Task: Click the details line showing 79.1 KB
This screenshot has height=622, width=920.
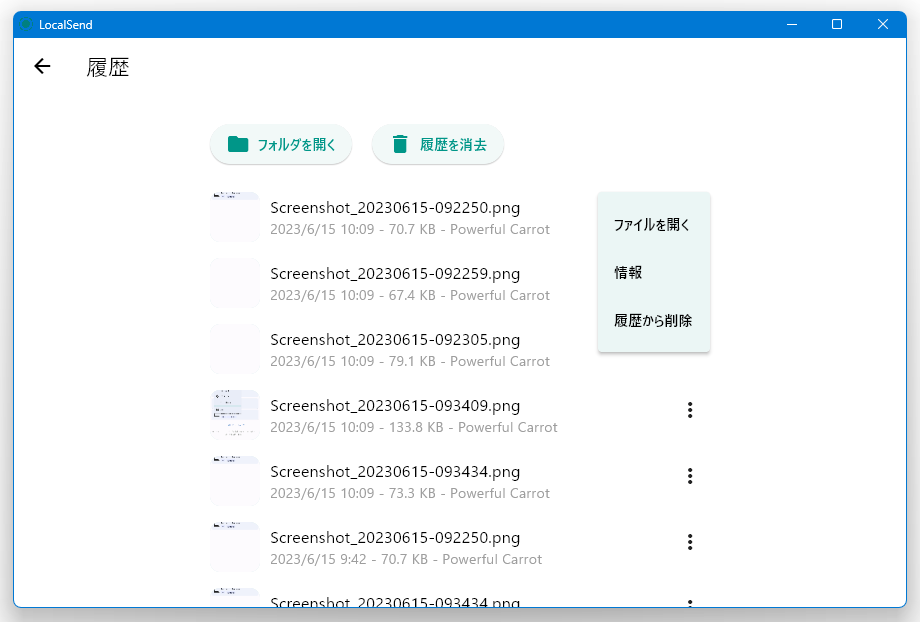Action: pos(410,361)
